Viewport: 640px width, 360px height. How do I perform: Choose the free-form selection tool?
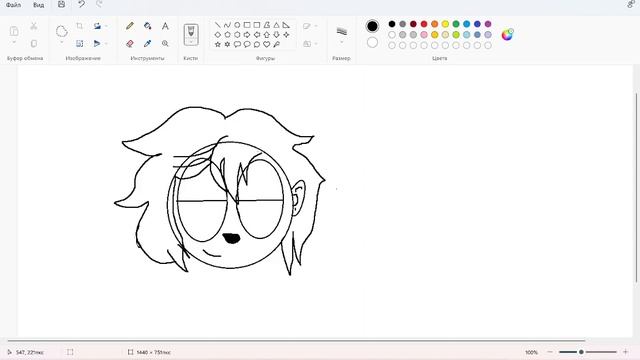point(62,31)
